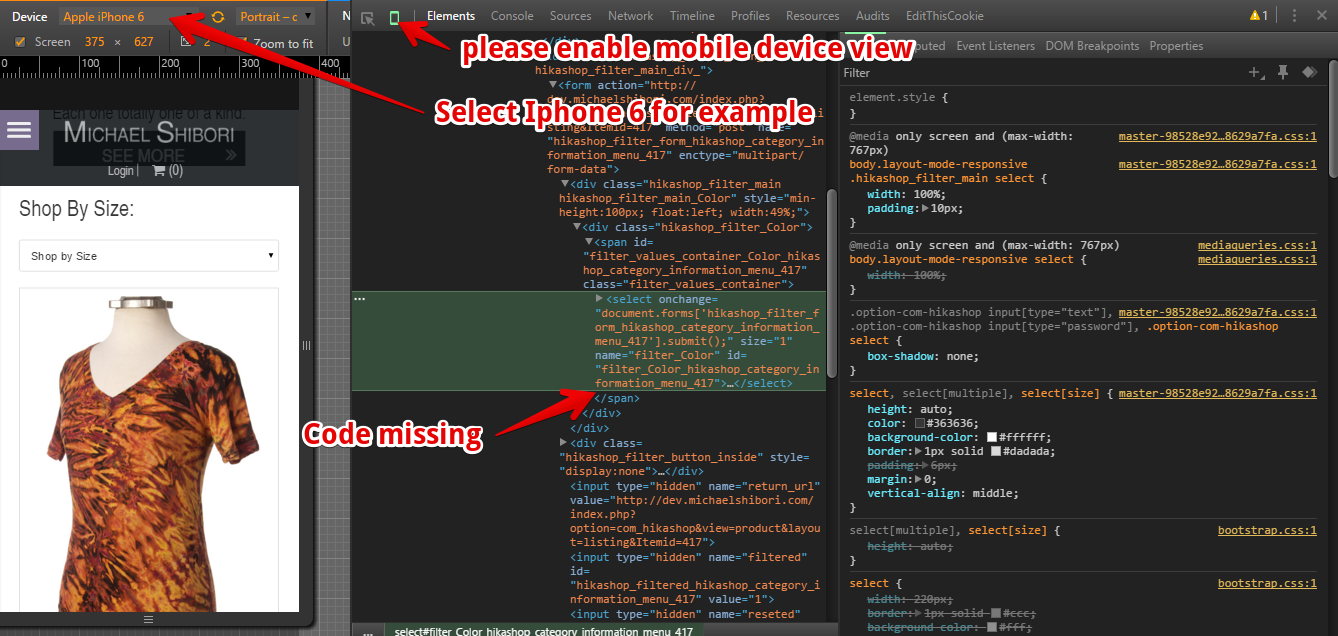Viewport: 1338px width, 636px height.
Task: Open the Sources tab
Action: (571, 16)
